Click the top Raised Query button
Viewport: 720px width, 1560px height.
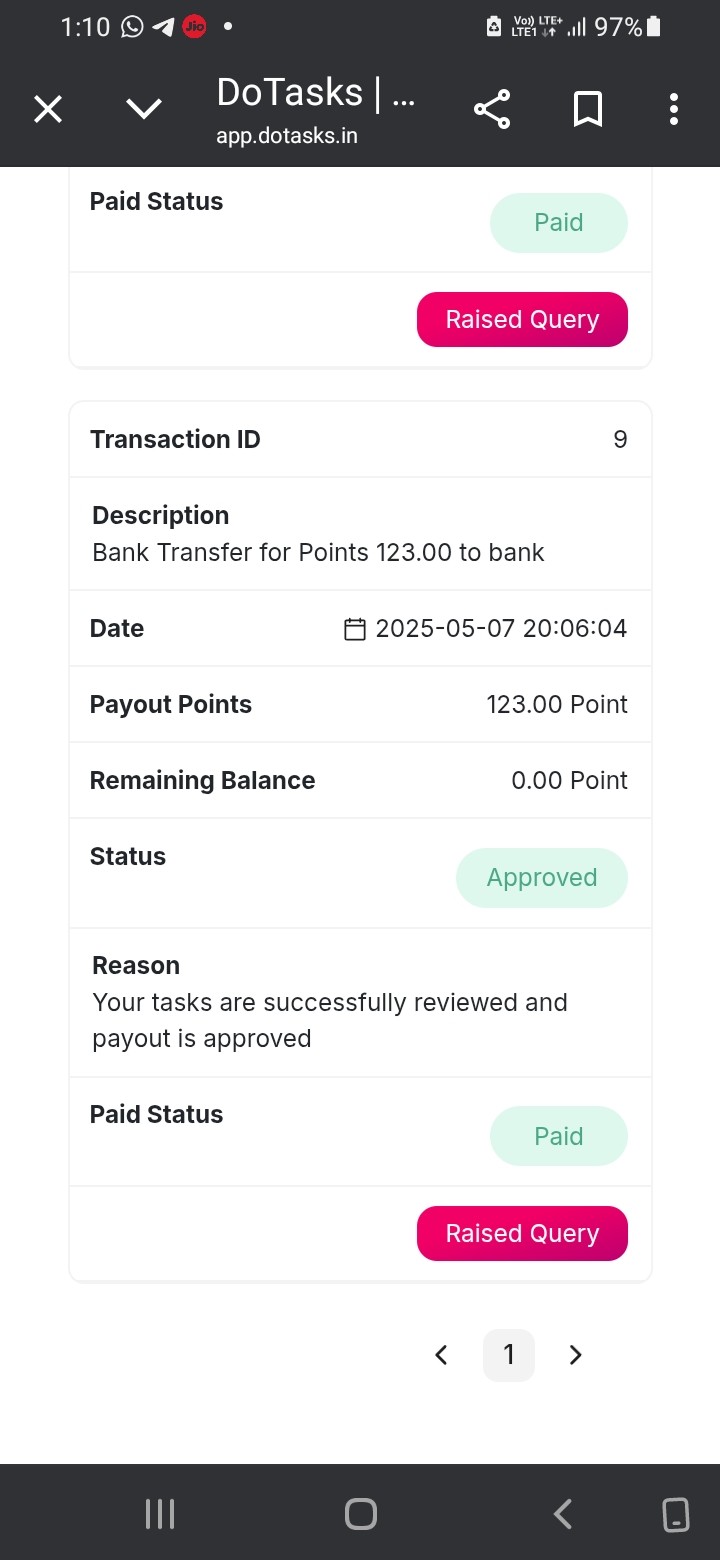(522, 319)
